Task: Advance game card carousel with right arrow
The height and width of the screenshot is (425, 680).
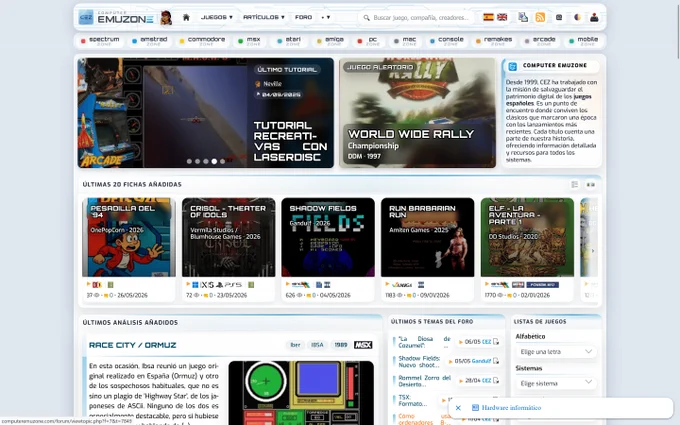Action: (x=593, y=250)
